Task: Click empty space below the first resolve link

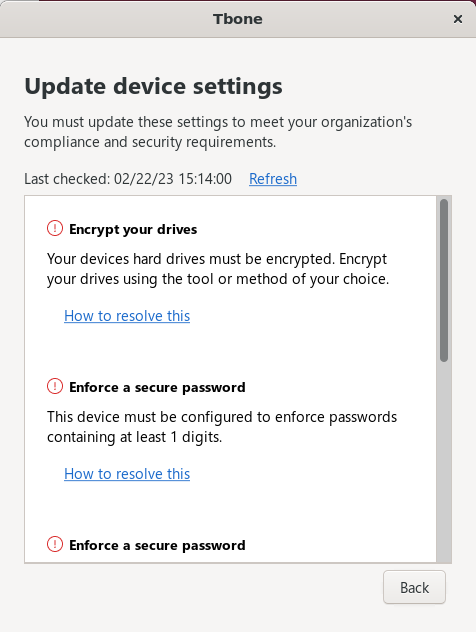Action: coord(230,349)
